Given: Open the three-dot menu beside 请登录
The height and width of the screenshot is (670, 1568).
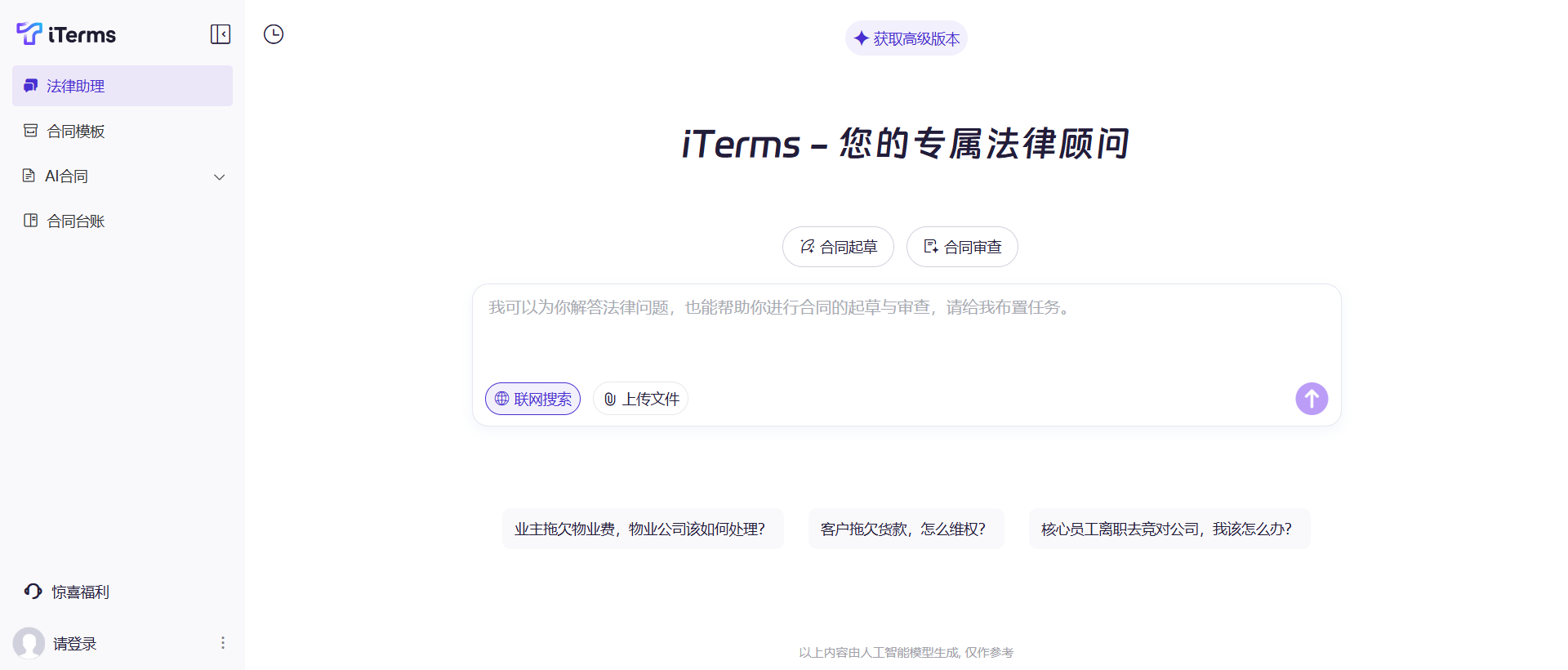Looking at the screenshot, I should [x=223, y=643].
